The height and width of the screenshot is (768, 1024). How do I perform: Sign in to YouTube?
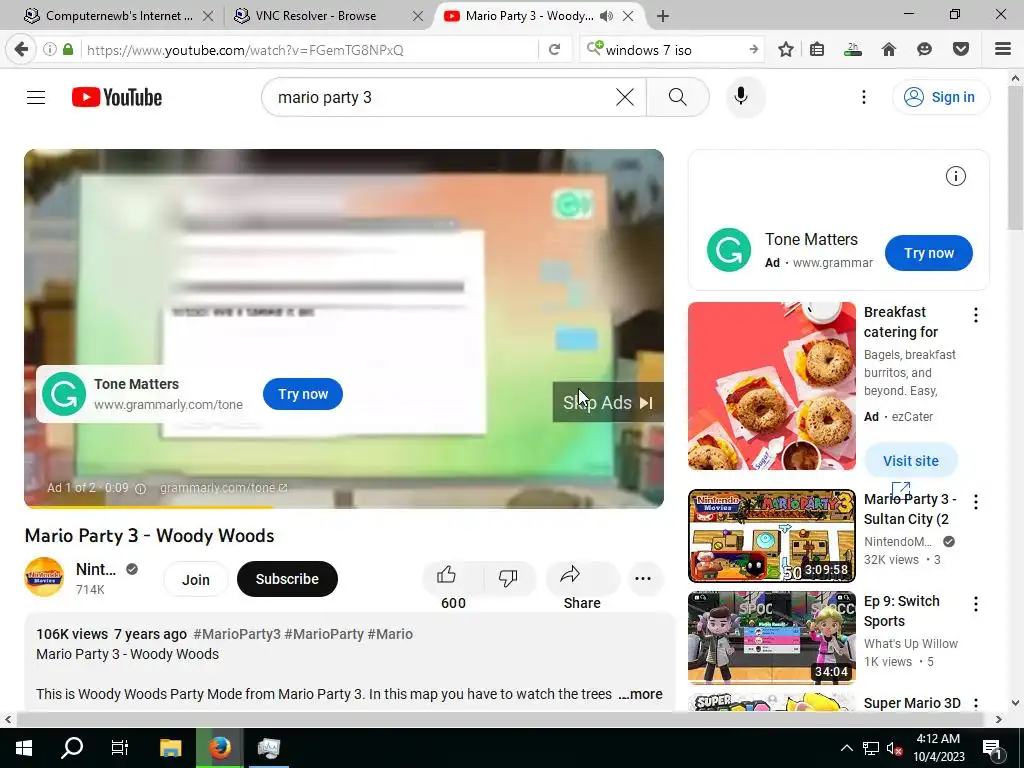click(x=941, y=97)
